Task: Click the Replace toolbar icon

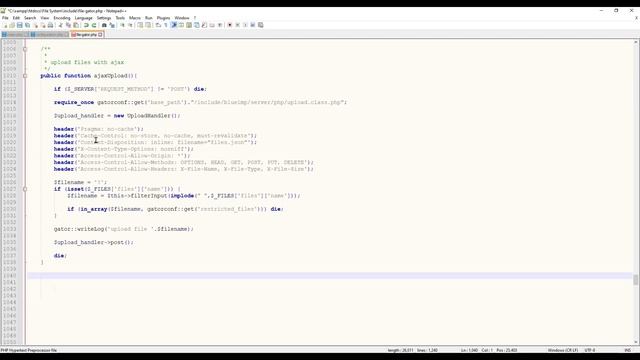Action: coord(112,25)
